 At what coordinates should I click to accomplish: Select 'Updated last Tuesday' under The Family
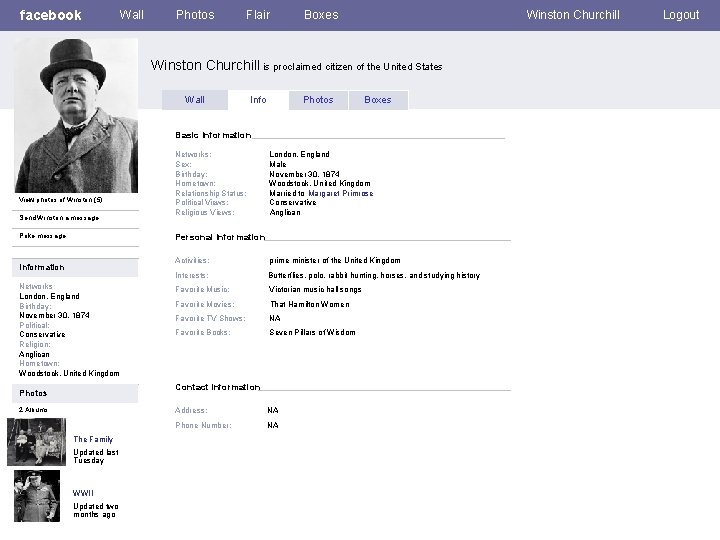[96, 456]
